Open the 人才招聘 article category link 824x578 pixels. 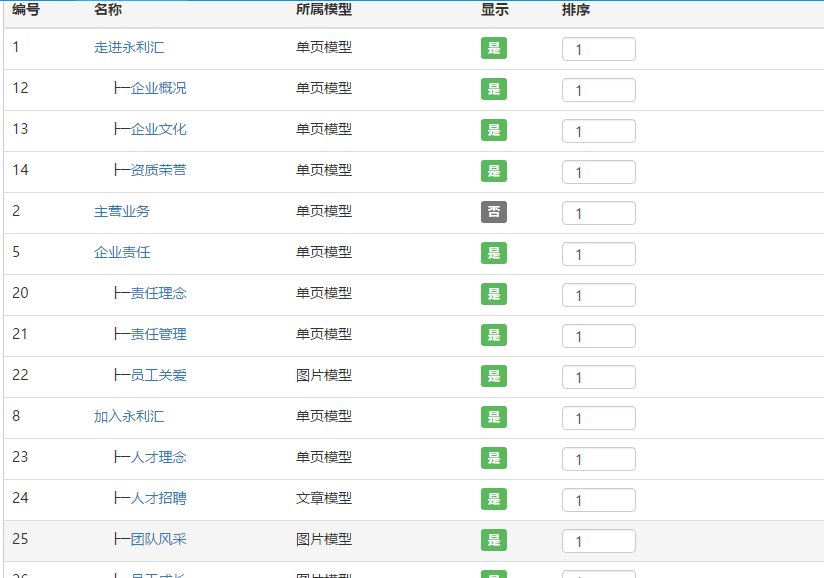point(158,498)
